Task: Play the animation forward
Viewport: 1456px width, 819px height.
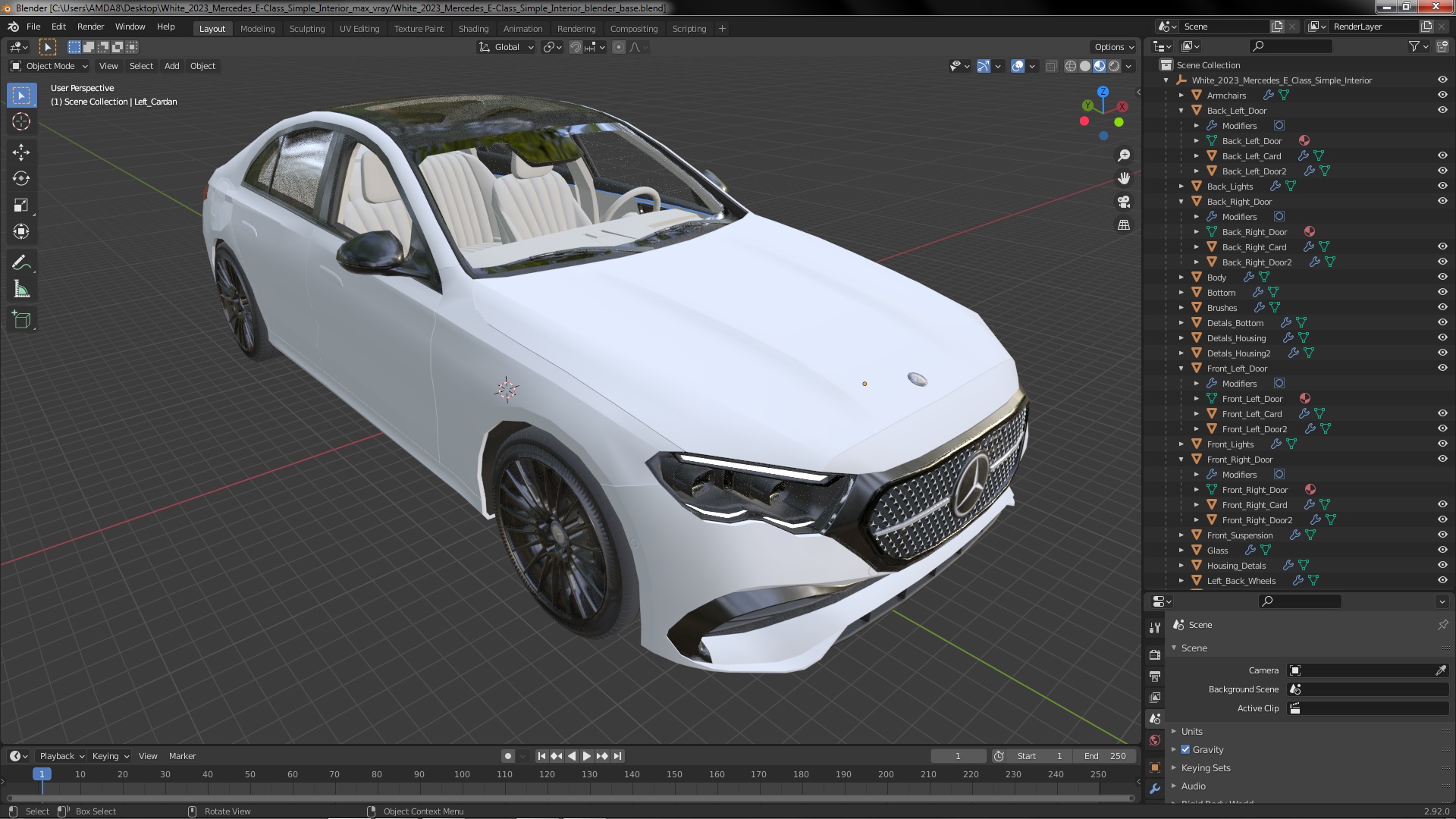Action: tap(587, 756)
